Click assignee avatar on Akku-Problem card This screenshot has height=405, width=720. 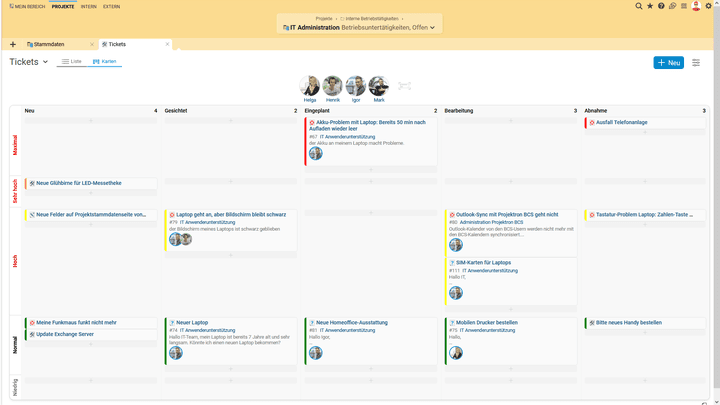click(315, 153)
